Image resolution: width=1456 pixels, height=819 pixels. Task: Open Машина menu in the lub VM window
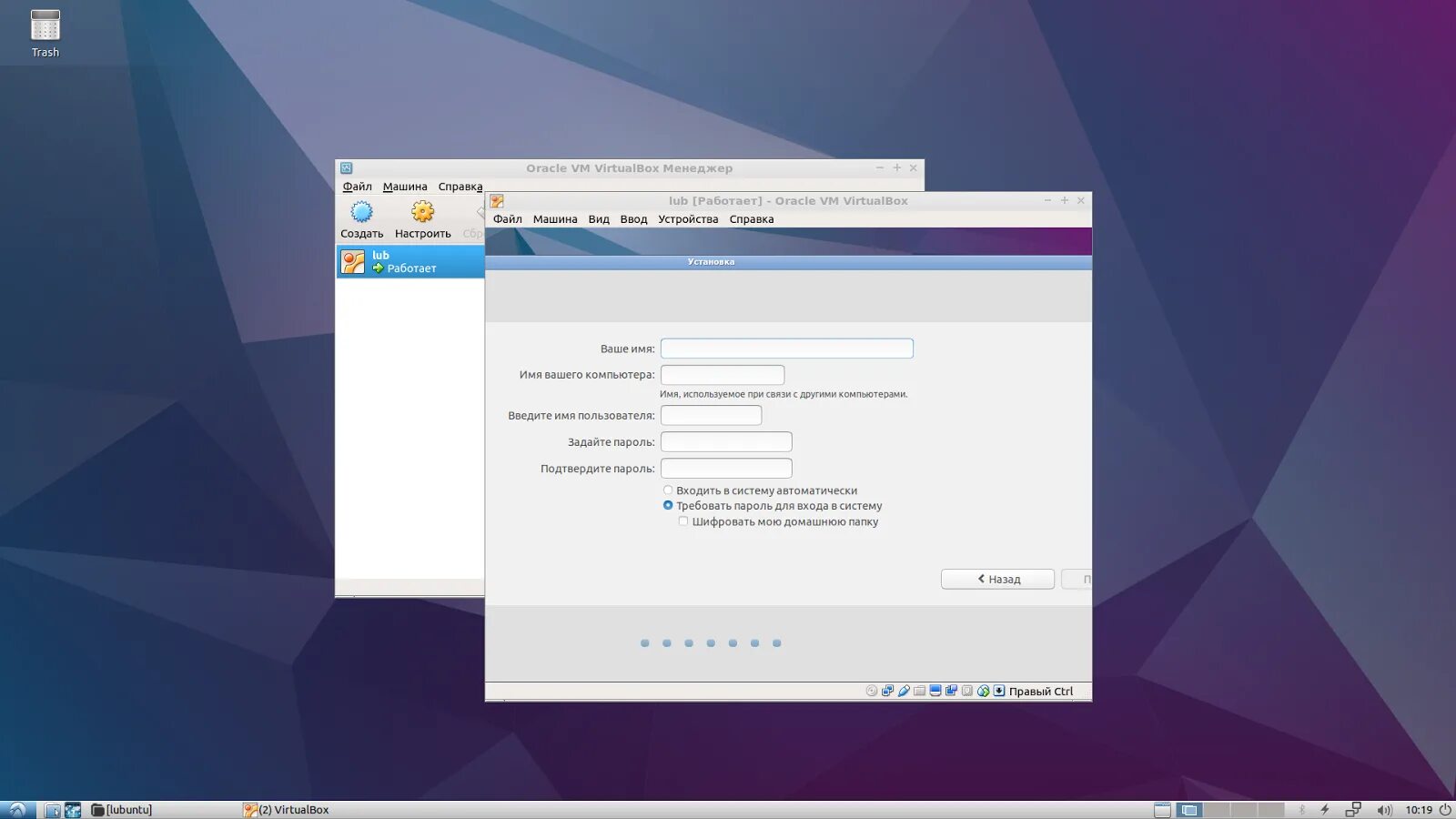555,219
